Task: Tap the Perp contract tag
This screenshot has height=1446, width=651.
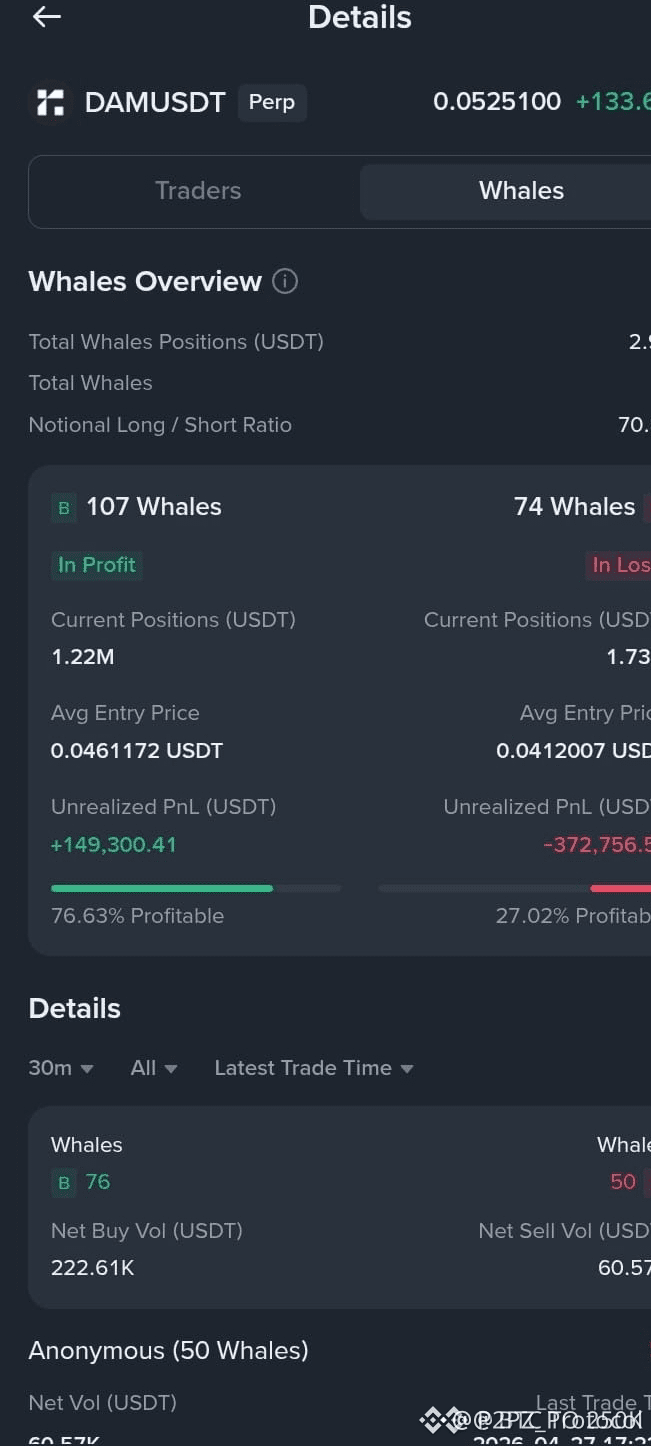Action: point(272,102)
